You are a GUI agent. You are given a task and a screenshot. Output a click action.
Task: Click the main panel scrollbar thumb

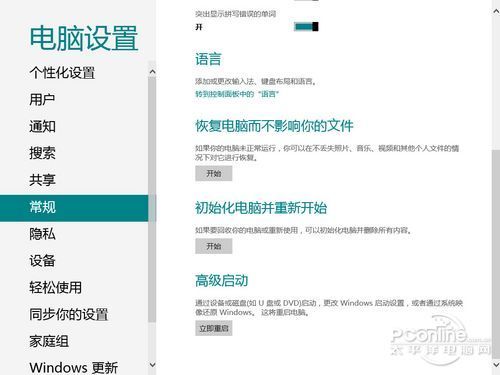pos(496,253)
